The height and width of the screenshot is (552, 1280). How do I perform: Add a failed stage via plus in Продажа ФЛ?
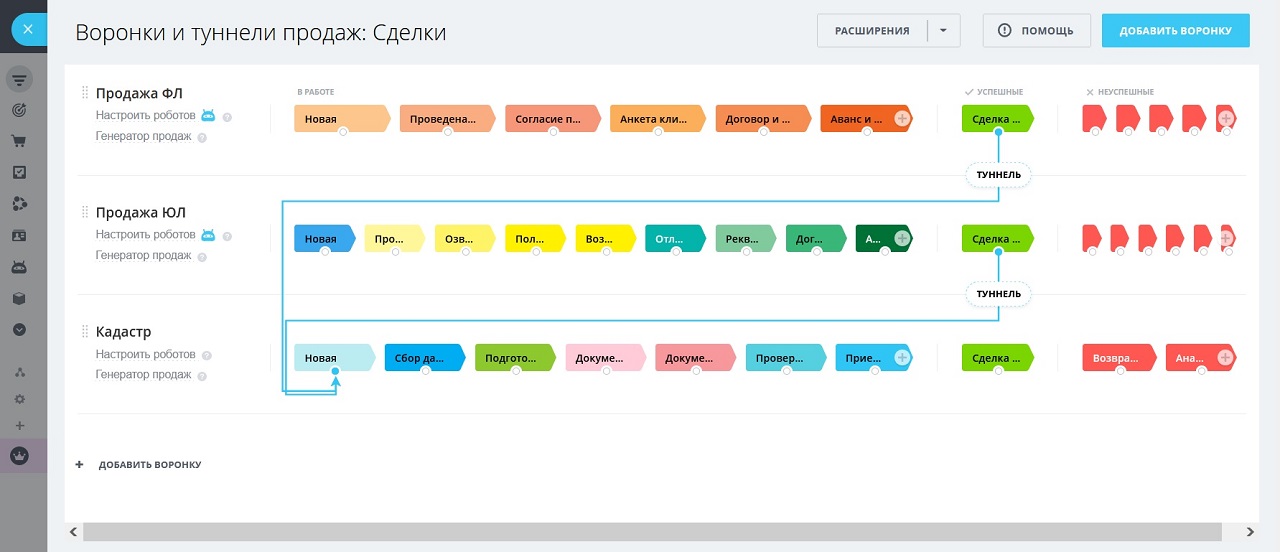[1226, 119]
